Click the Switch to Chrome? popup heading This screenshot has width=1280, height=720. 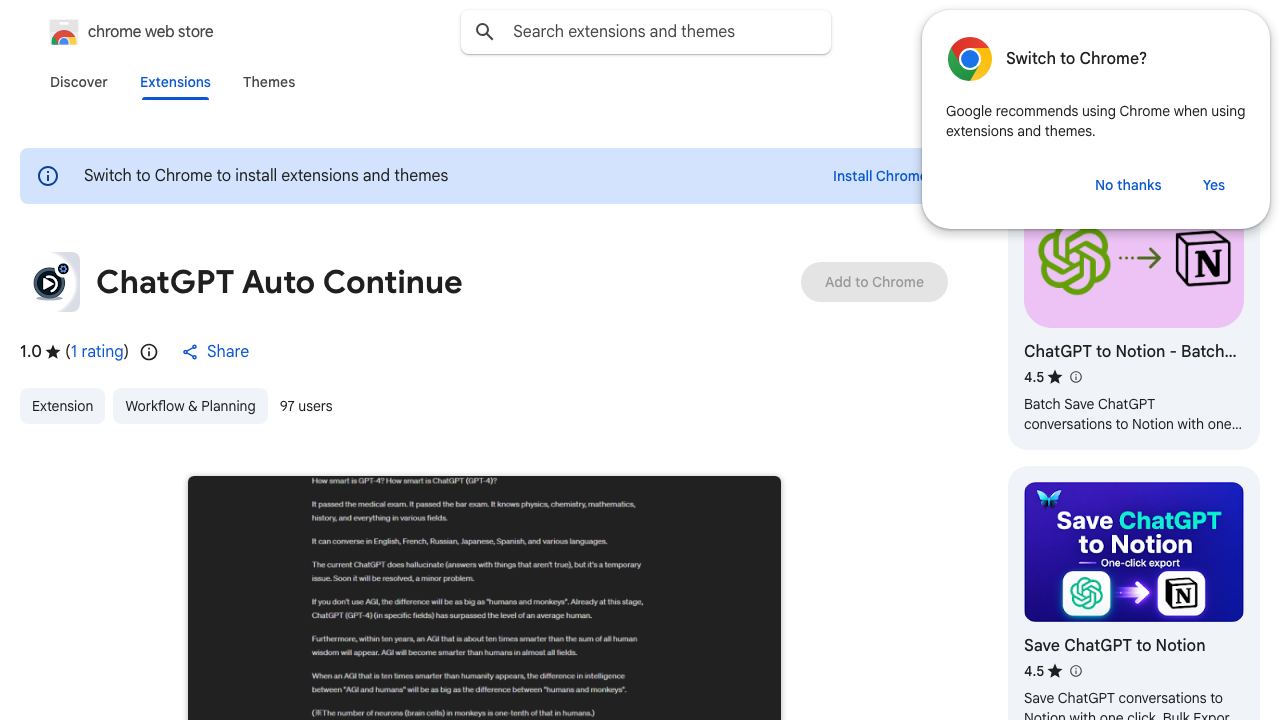(x=1076, y=59)
